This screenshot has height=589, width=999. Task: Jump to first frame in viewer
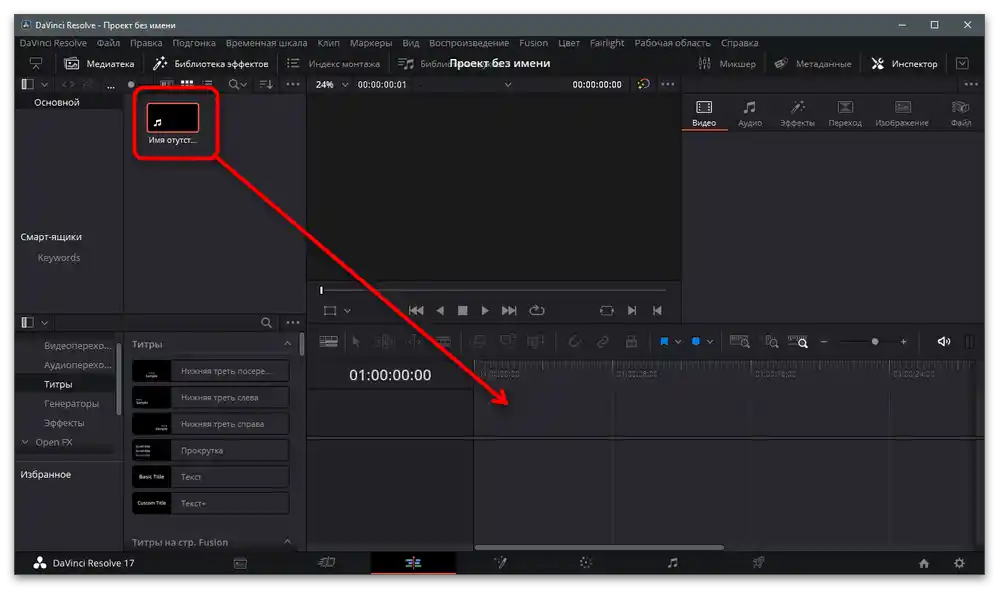click(x=416, y=310)
